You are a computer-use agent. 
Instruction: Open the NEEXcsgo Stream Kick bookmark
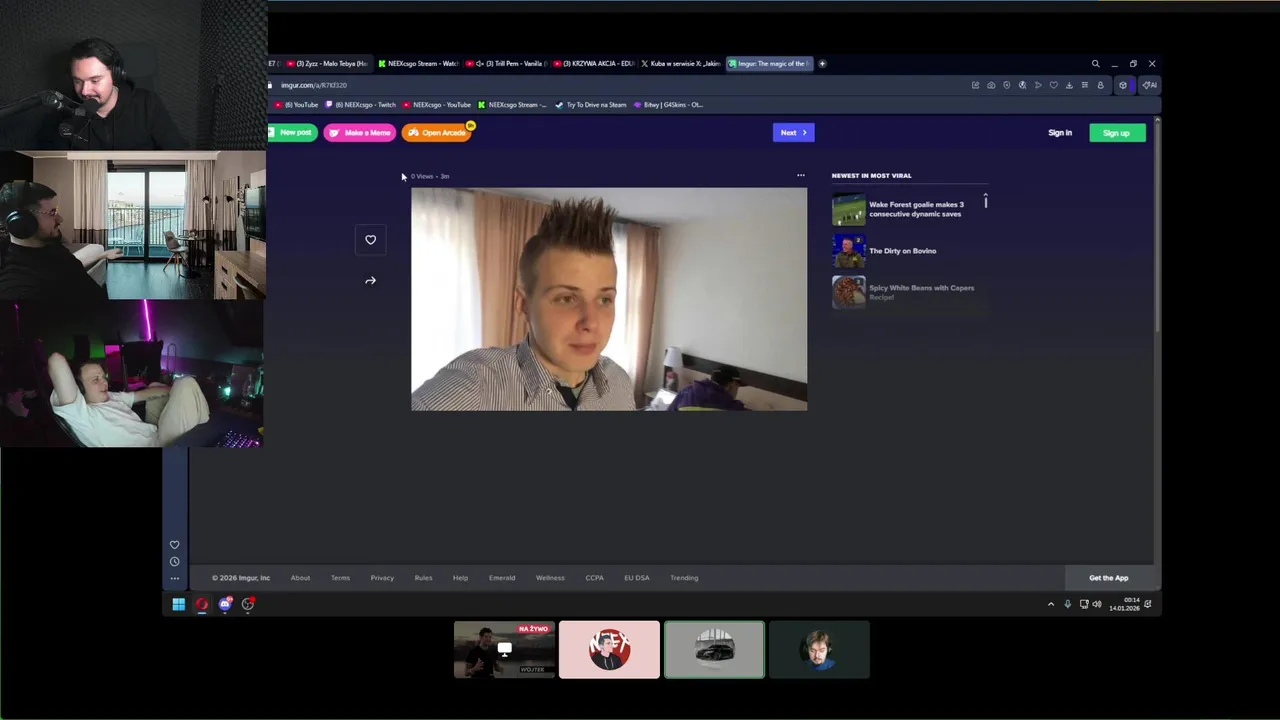tap(512, 105)
